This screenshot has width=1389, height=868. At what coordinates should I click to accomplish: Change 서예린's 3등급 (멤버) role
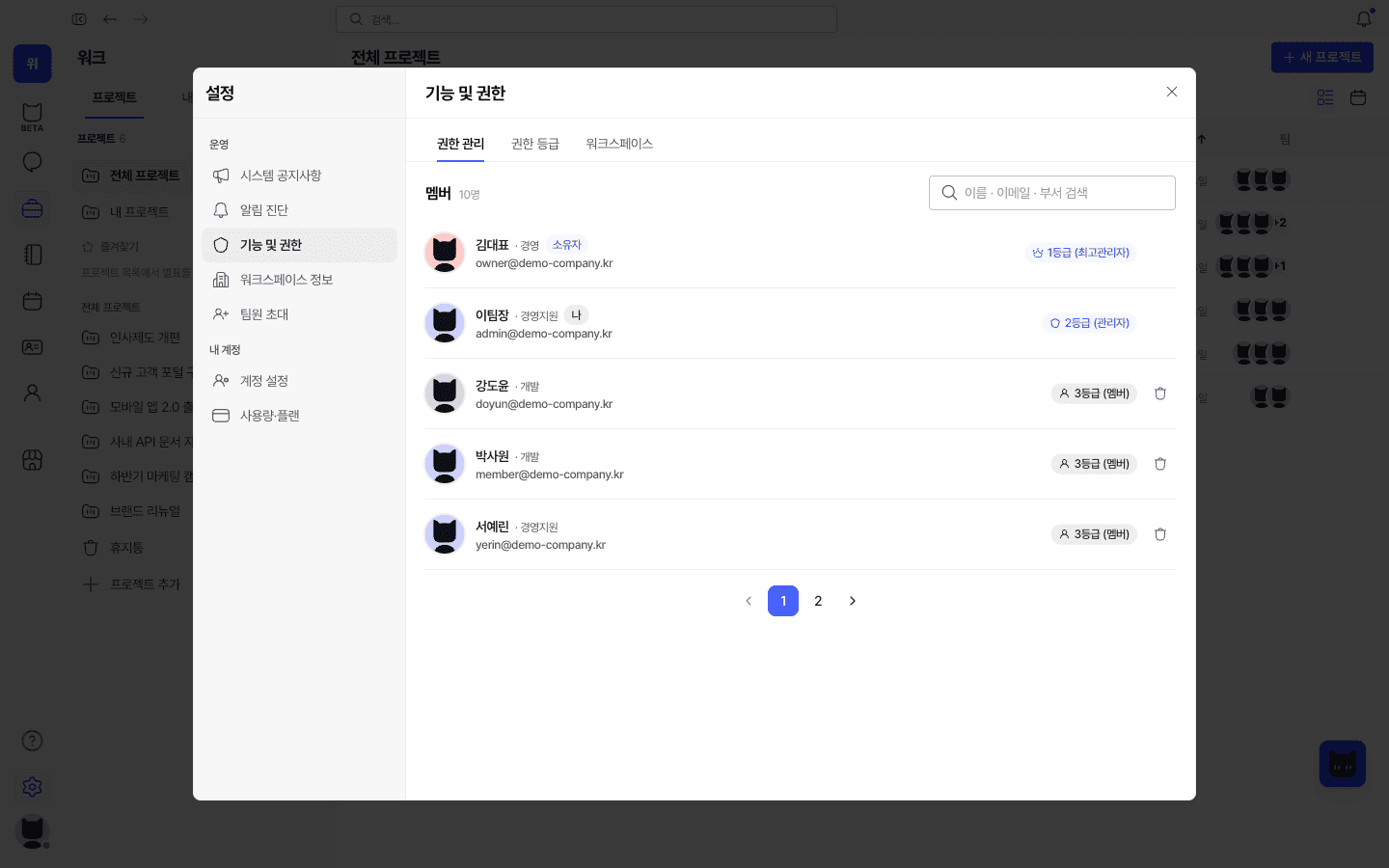pyautogui.click(x=1094, y=534)
